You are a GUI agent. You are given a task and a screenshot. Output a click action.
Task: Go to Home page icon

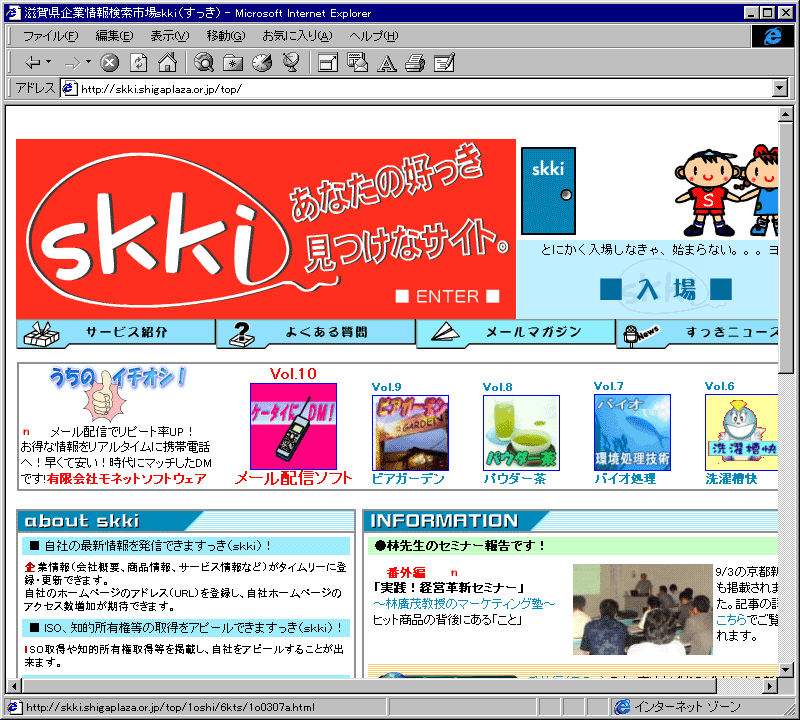pyautogui.click(x=167, y=62)
